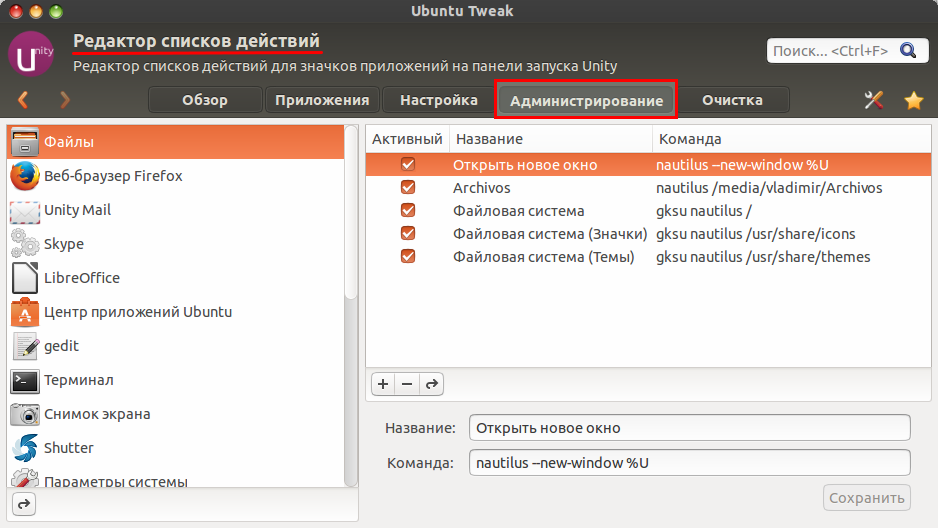Reset action list with arrow button
The image size is (938, 528).
pos(431,384)
